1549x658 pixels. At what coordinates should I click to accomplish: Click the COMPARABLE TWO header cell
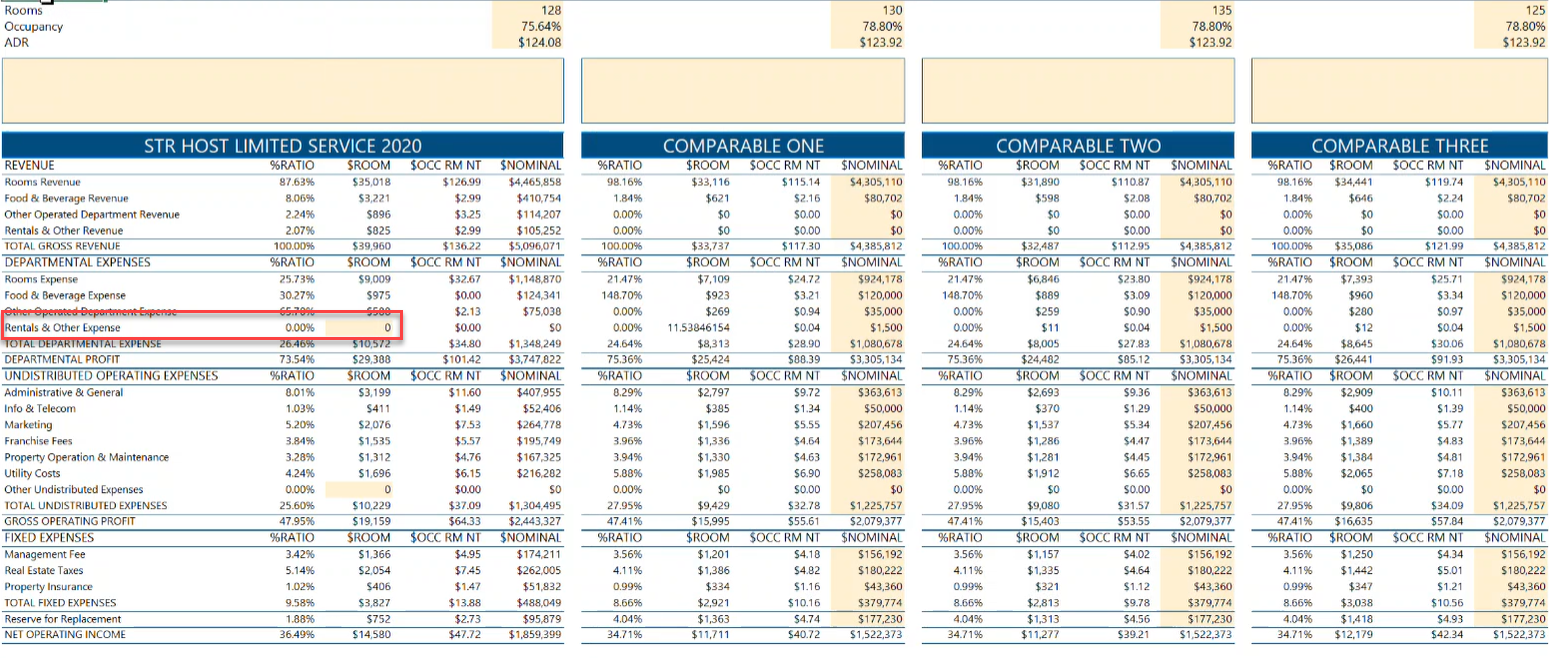coord(1078,146)
